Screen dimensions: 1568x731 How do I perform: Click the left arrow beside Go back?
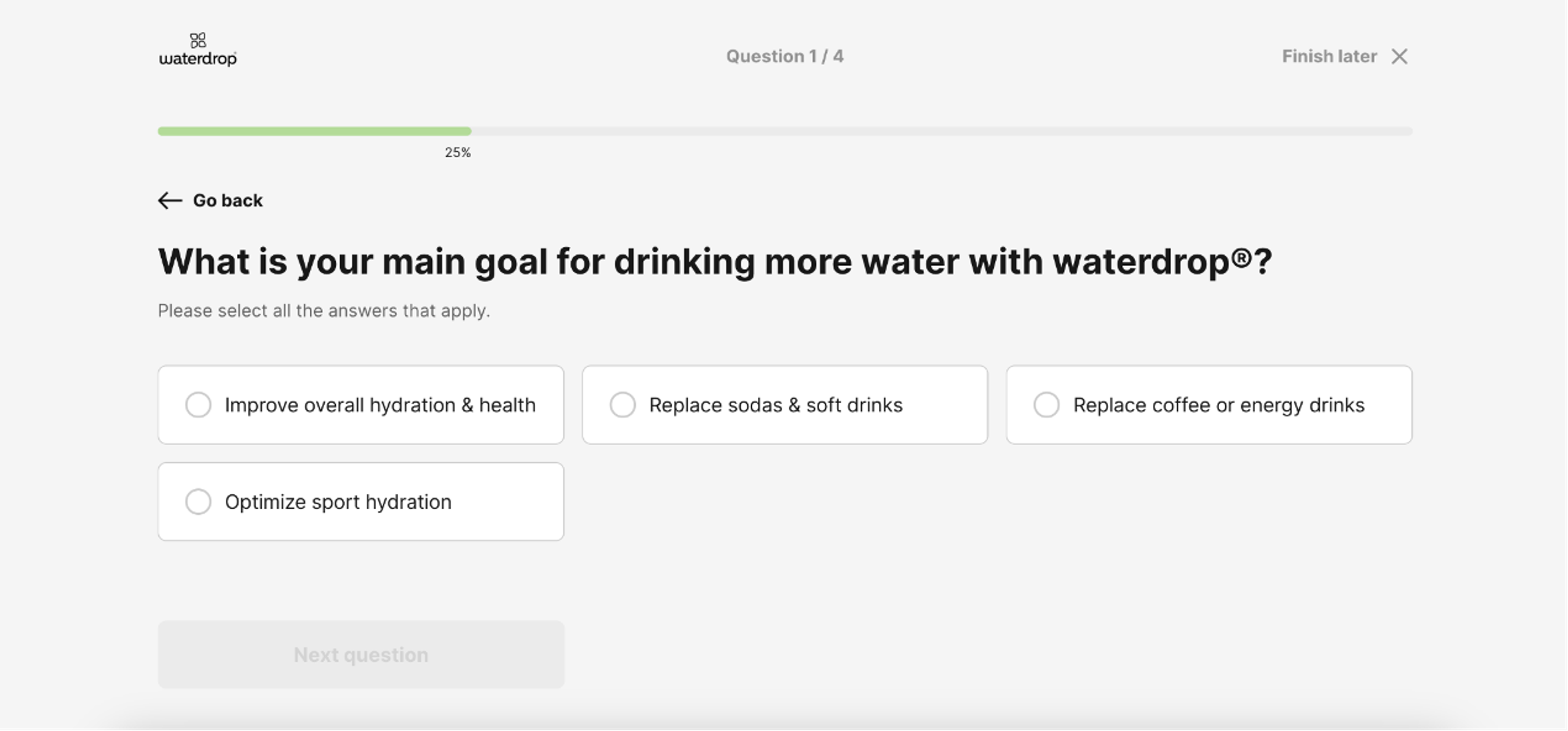coord(169,201)
